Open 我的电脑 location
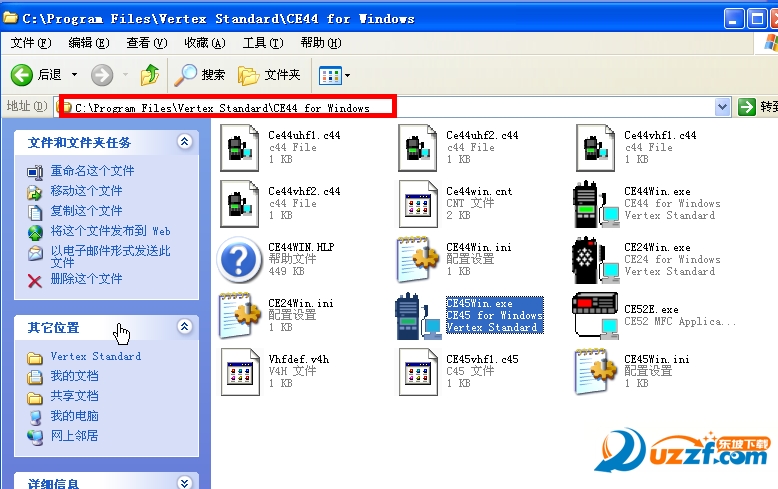Viewport: 778px width, 489px height. tap(74, 416)
